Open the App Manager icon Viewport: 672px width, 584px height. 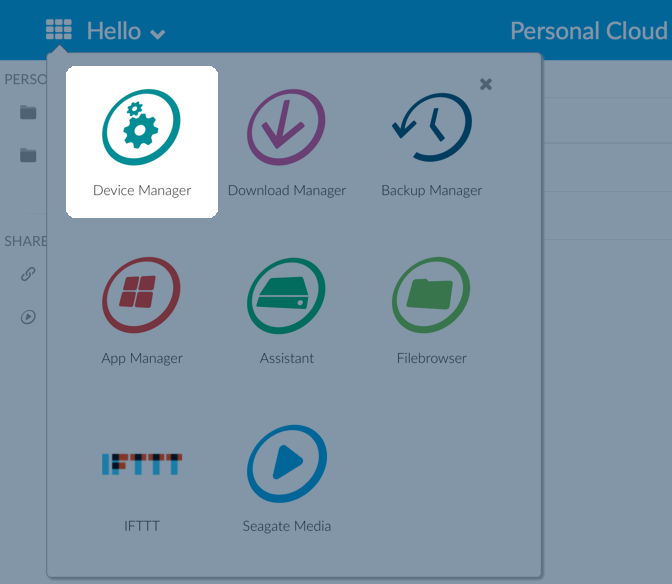pyautogui.click(x=142, y=295)
